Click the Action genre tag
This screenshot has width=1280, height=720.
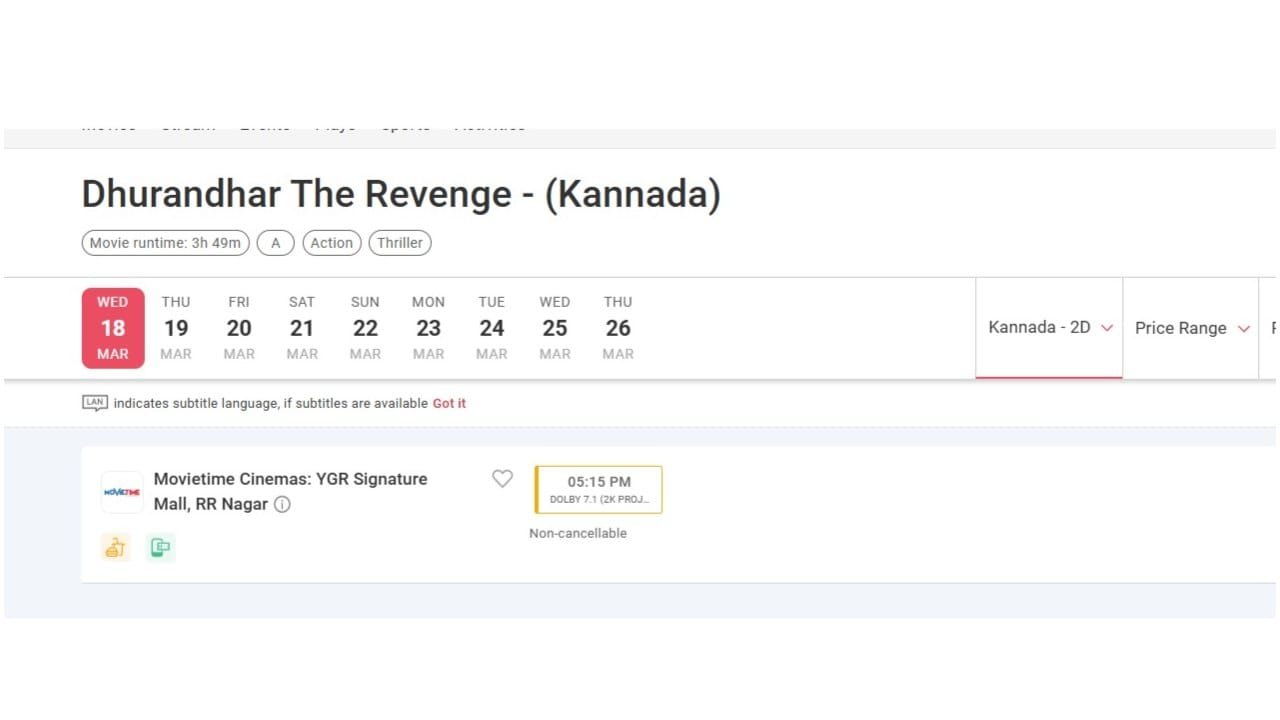[332, 243]
